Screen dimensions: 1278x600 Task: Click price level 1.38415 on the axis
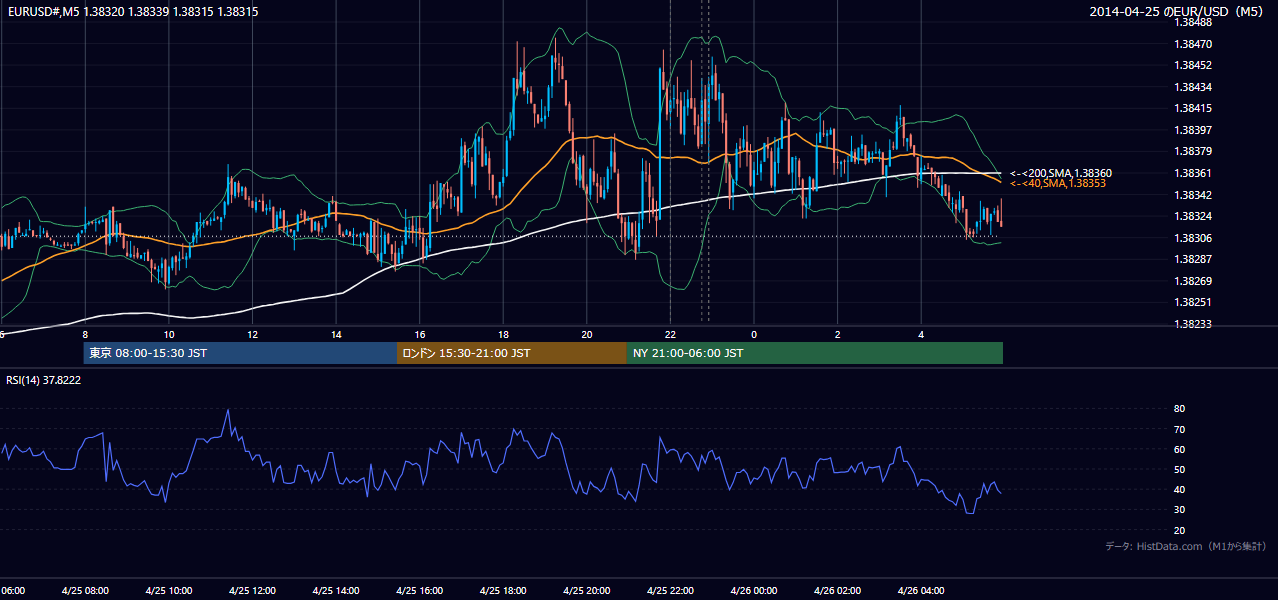tap(1194, 108)
